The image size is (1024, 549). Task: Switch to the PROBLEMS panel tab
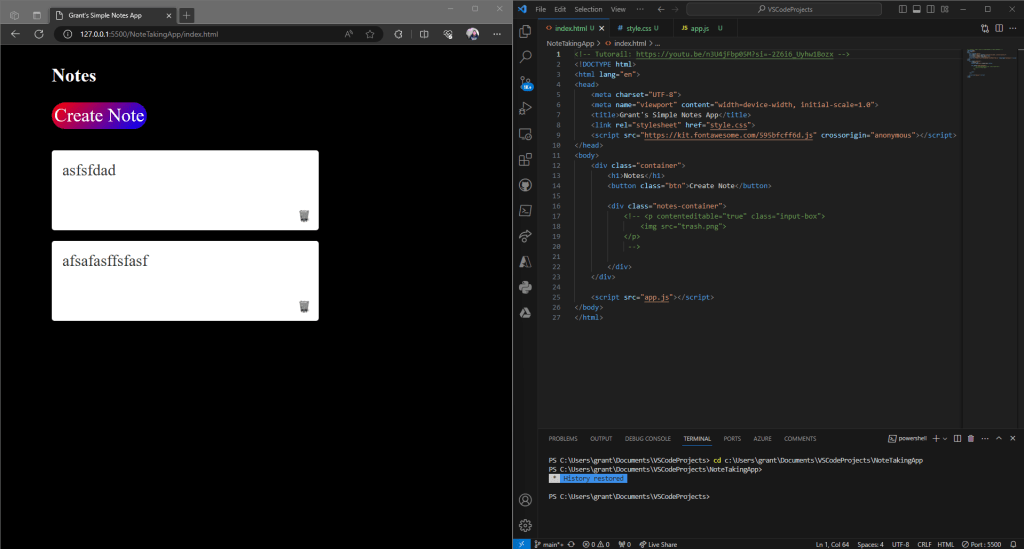tap(562, 438)
